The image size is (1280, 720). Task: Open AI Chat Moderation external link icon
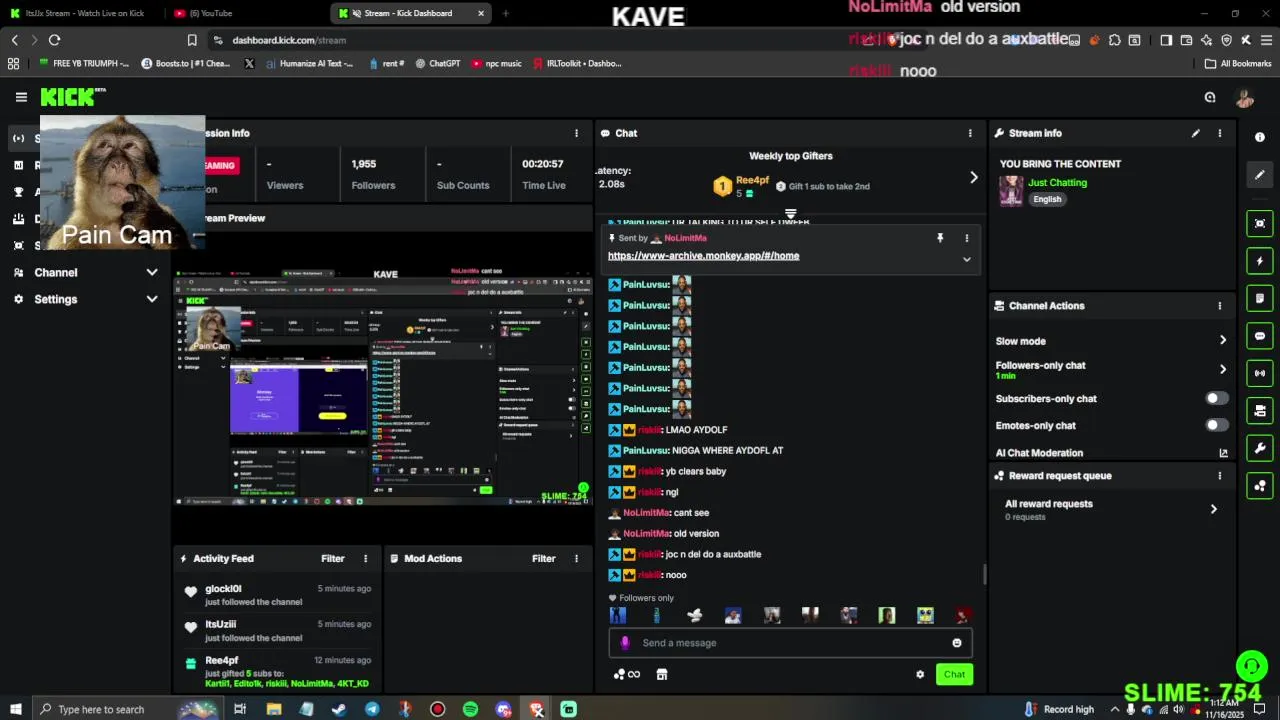click(x=1223, y=453)
